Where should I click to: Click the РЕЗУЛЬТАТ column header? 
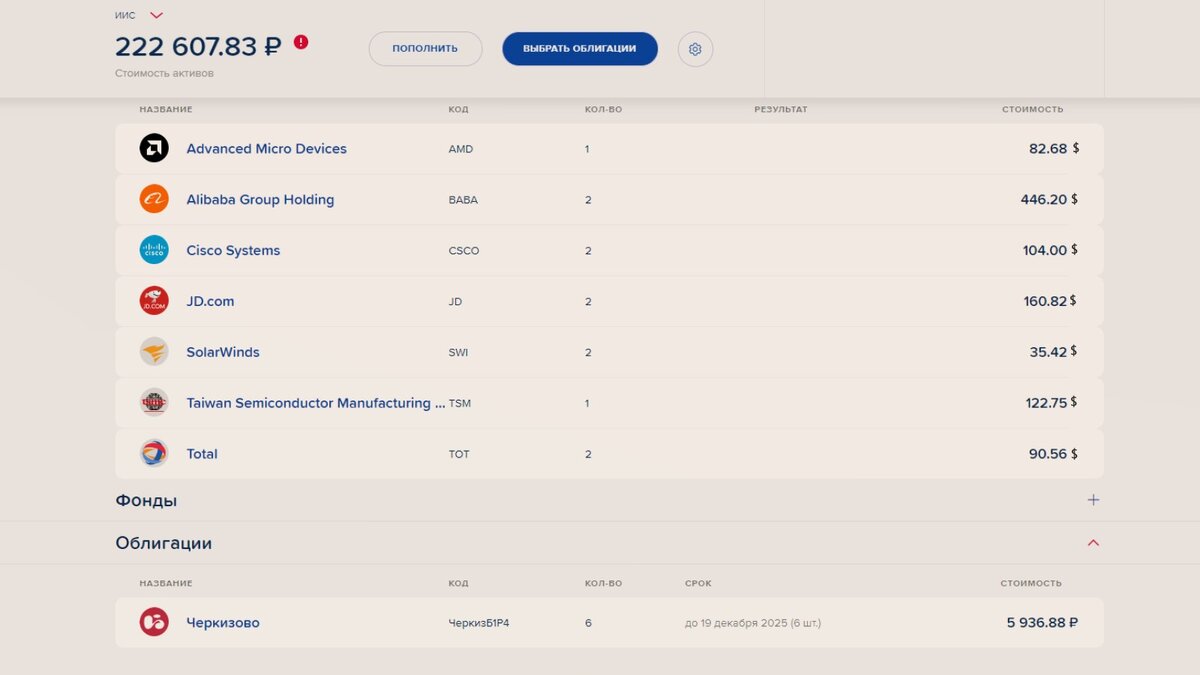pyautogui.click(x=781, y=109)
